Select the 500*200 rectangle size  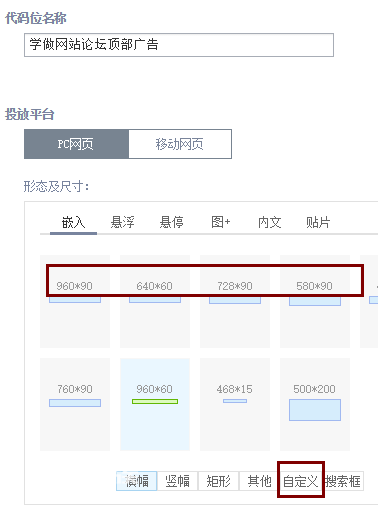click(x=315, y=404)
